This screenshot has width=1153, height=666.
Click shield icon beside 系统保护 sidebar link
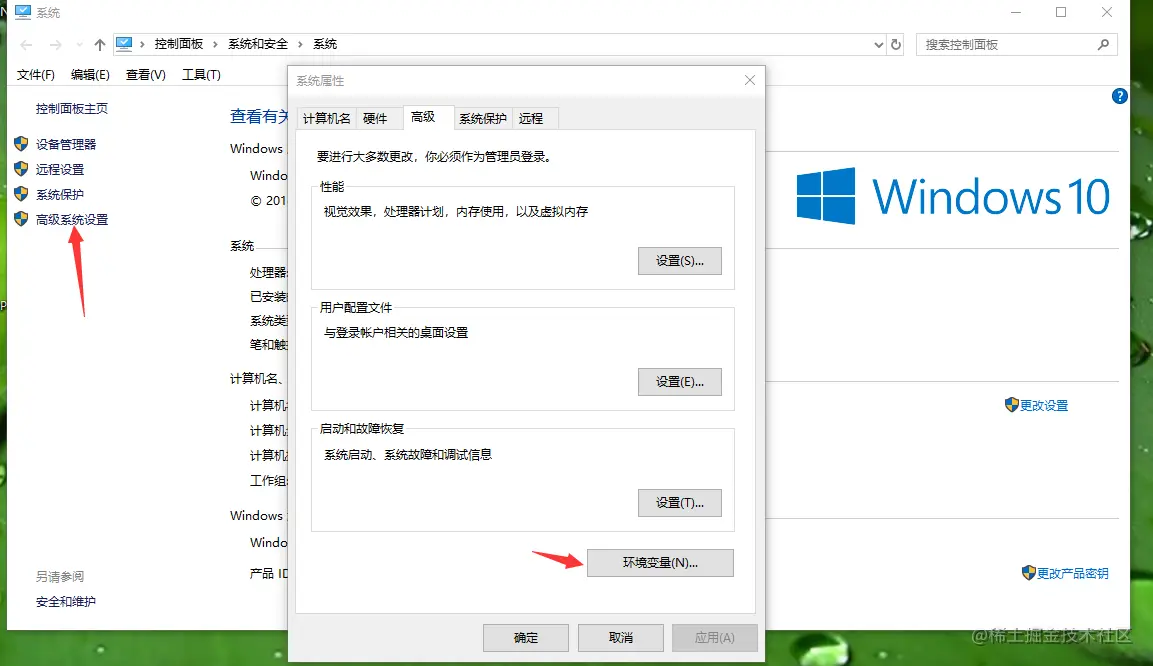click(x=21, y=193)
